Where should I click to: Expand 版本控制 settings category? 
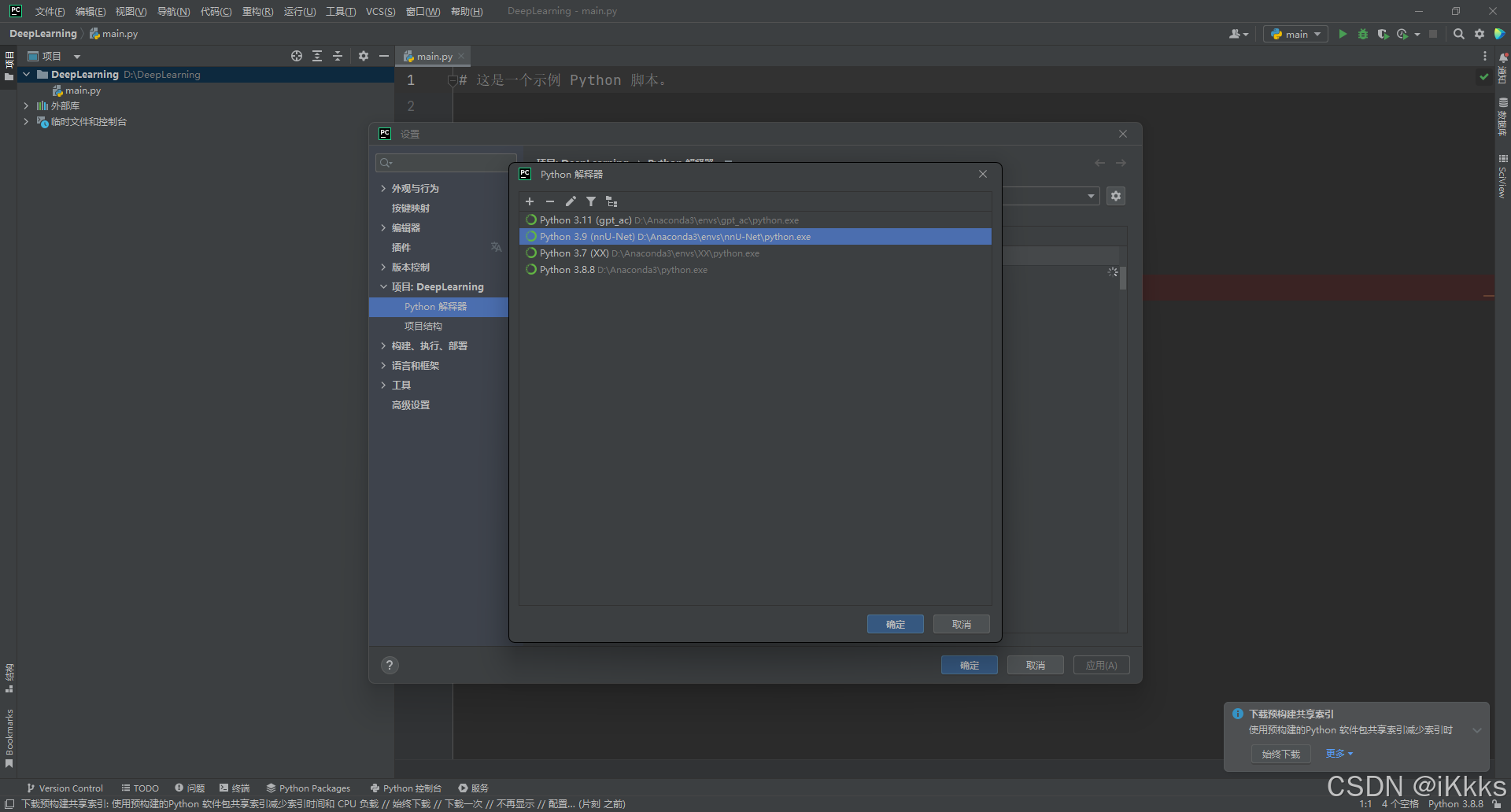pos(383,268)
